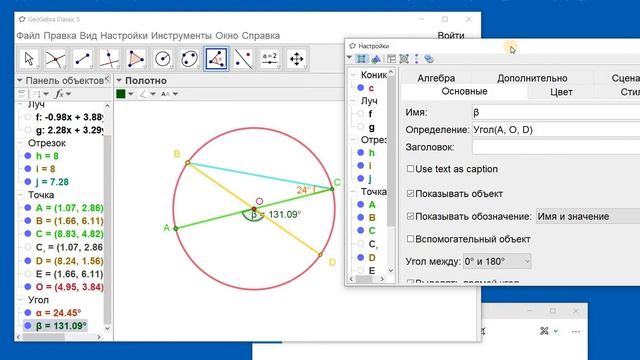The height and width of the screenshot is (360, 640).
Task: Select the Reflect about Line tool
Action: (x=243, y=59)
